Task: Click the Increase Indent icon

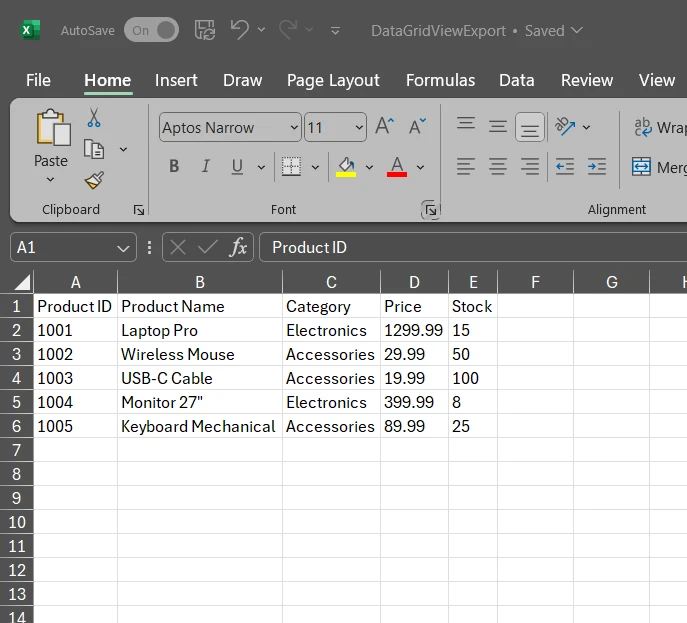Action: pyautogui.click(x=597, y=166)
